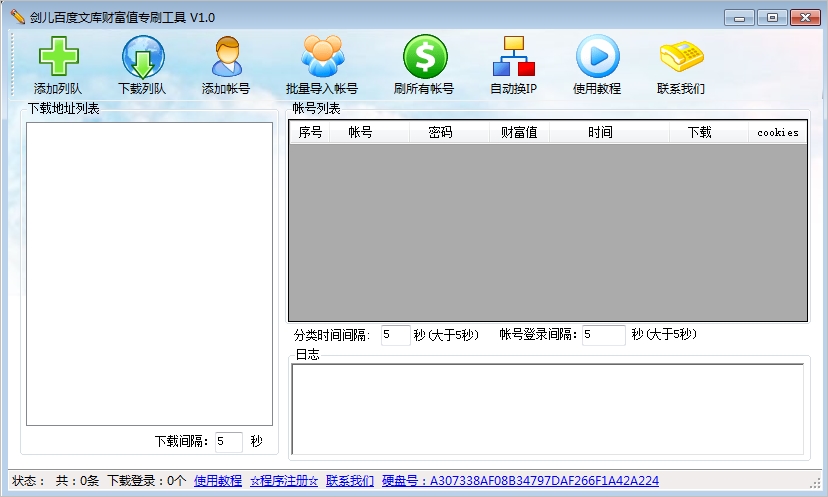Click the cookies column header
The height and width of the screenshot is (497, 828).
[777, 132]
